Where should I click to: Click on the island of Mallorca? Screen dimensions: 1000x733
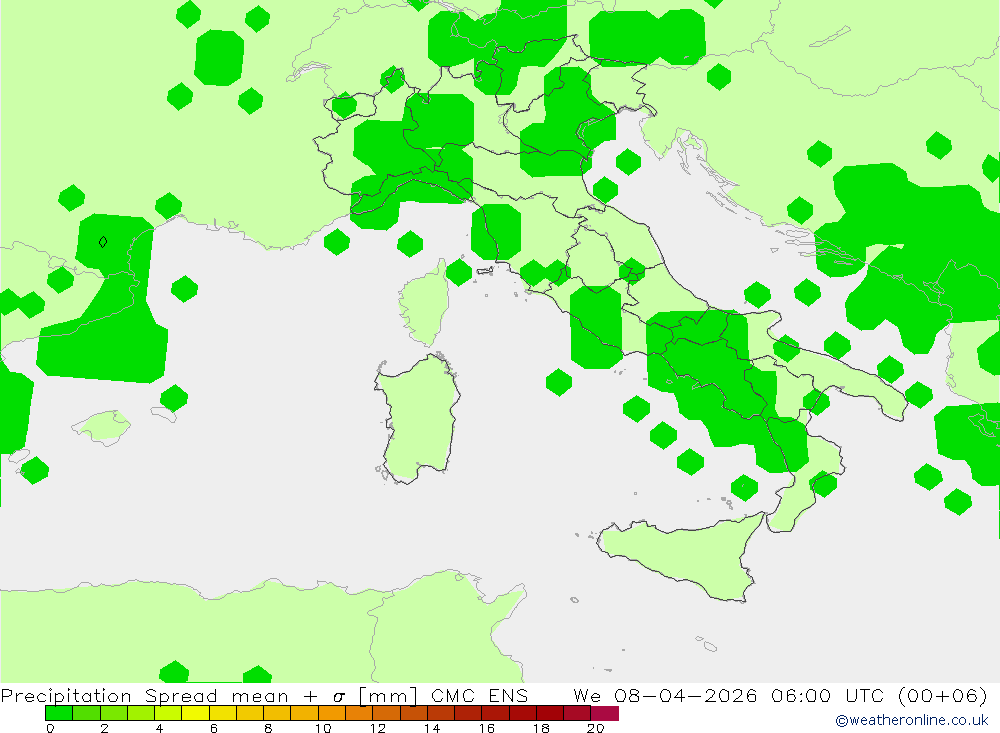[102, 427]
